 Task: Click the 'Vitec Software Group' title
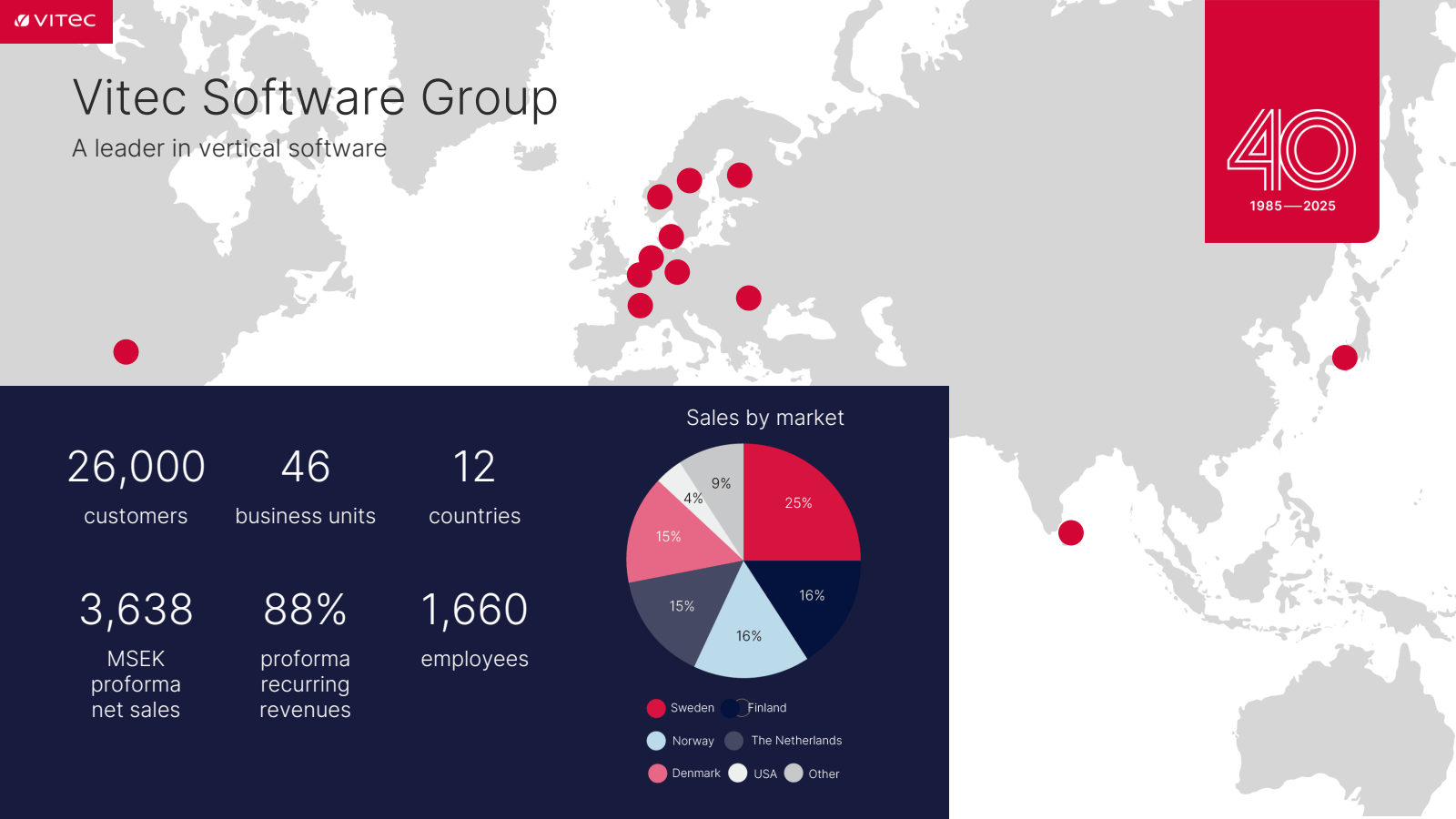coord(315,98)
